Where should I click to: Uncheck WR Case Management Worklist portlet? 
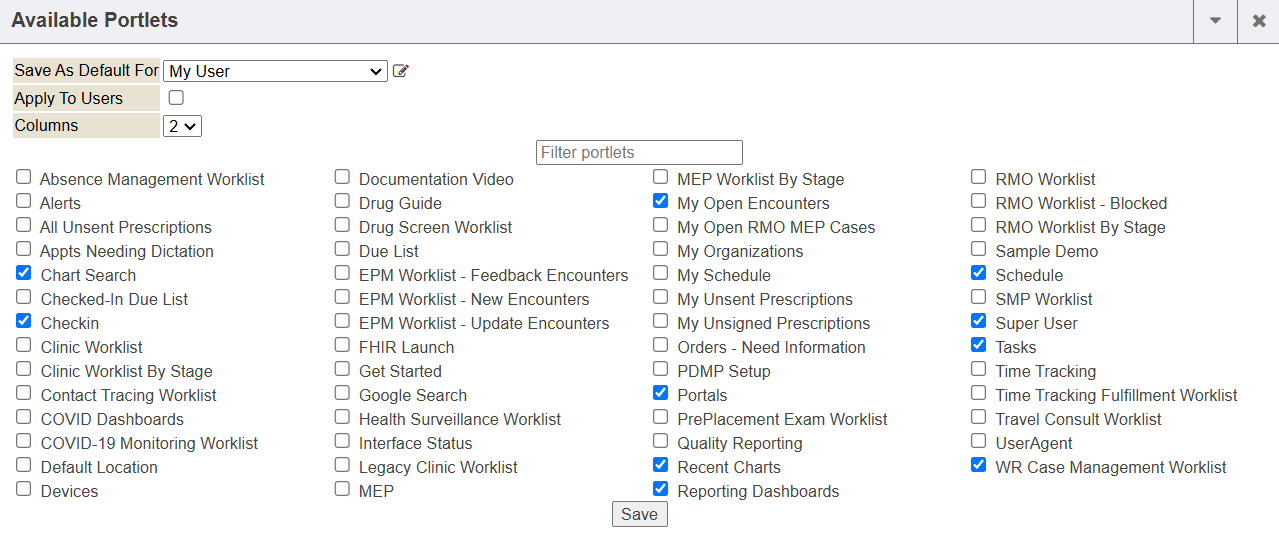[x=979, y=465]
